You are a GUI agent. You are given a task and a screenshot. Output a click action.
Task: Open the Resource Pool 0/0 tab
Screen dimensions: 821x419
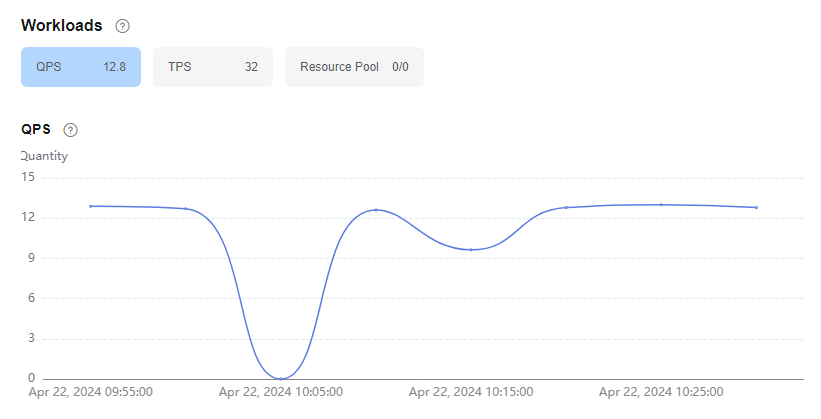[x=354, y=67]
